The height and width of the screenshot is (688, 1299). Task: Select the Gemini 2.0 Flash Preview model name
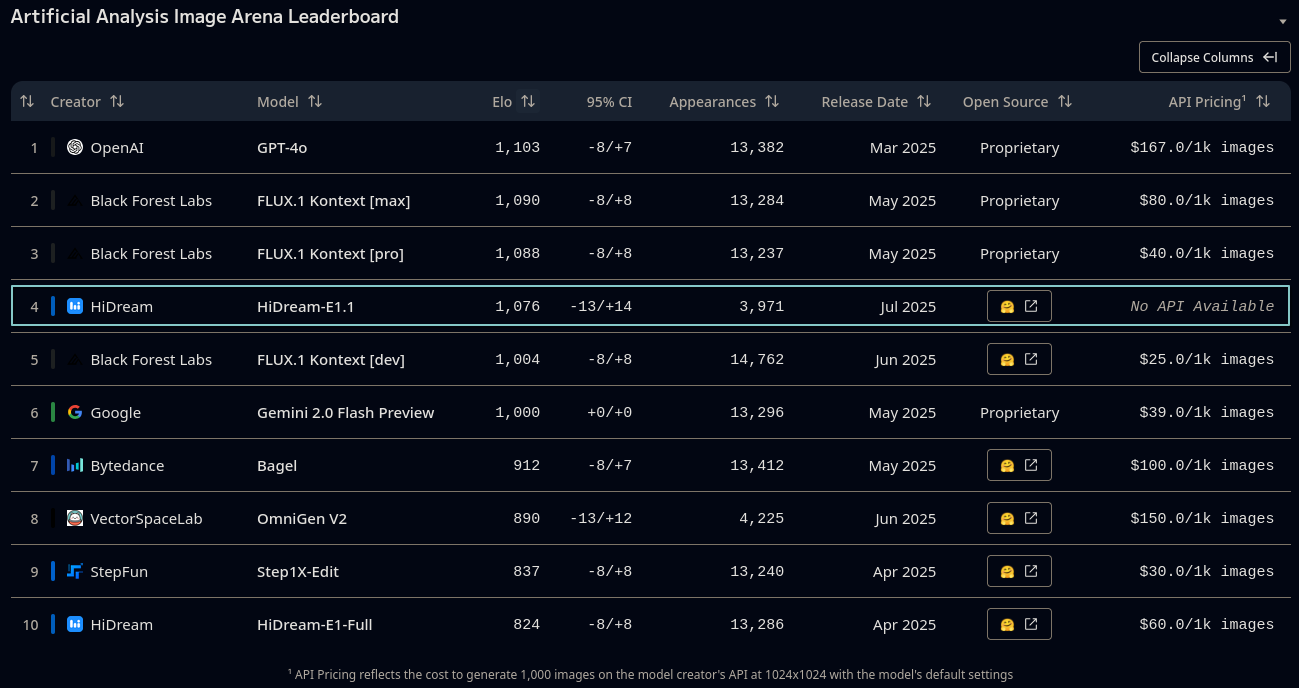345,413
